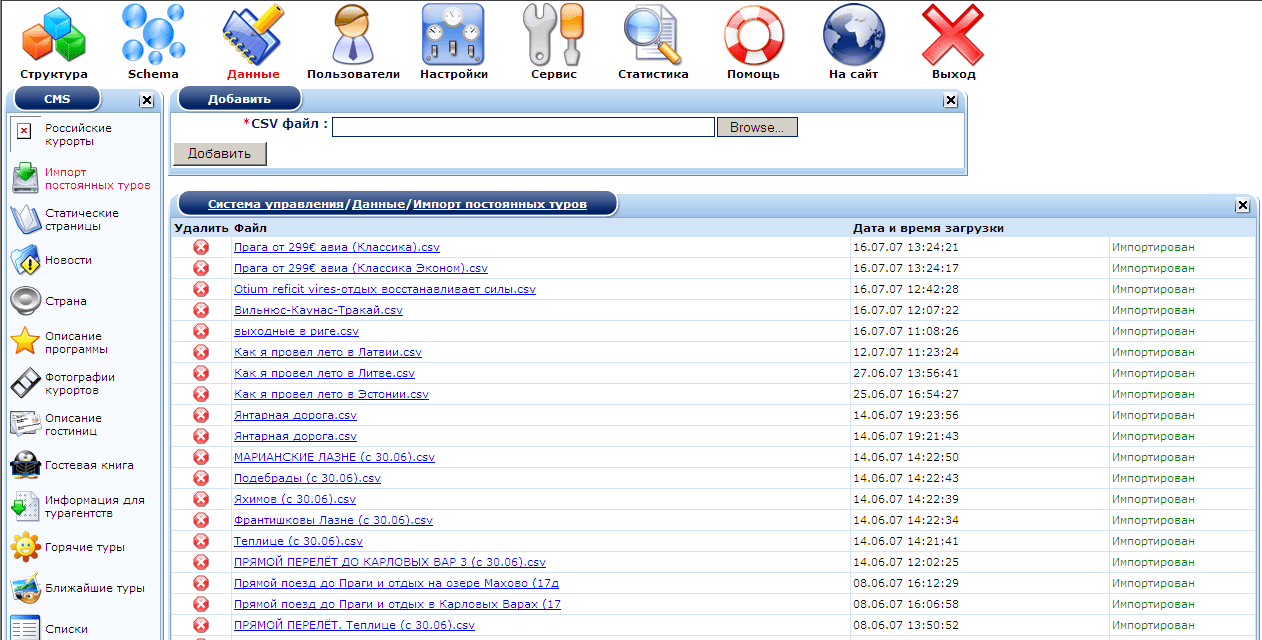Click the На сайт globe icon
1262x640 pixels.
pyautogui.click(x=853, y=36)
